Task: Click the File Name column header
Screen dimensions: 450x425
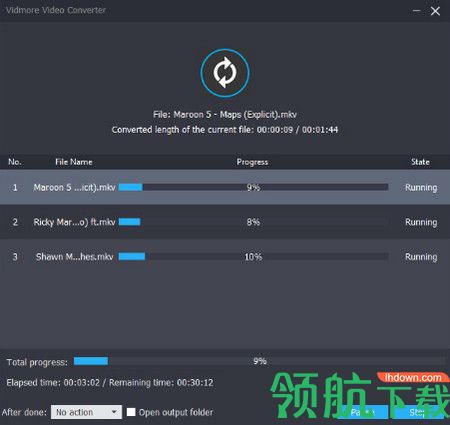Action: (74, 162)
